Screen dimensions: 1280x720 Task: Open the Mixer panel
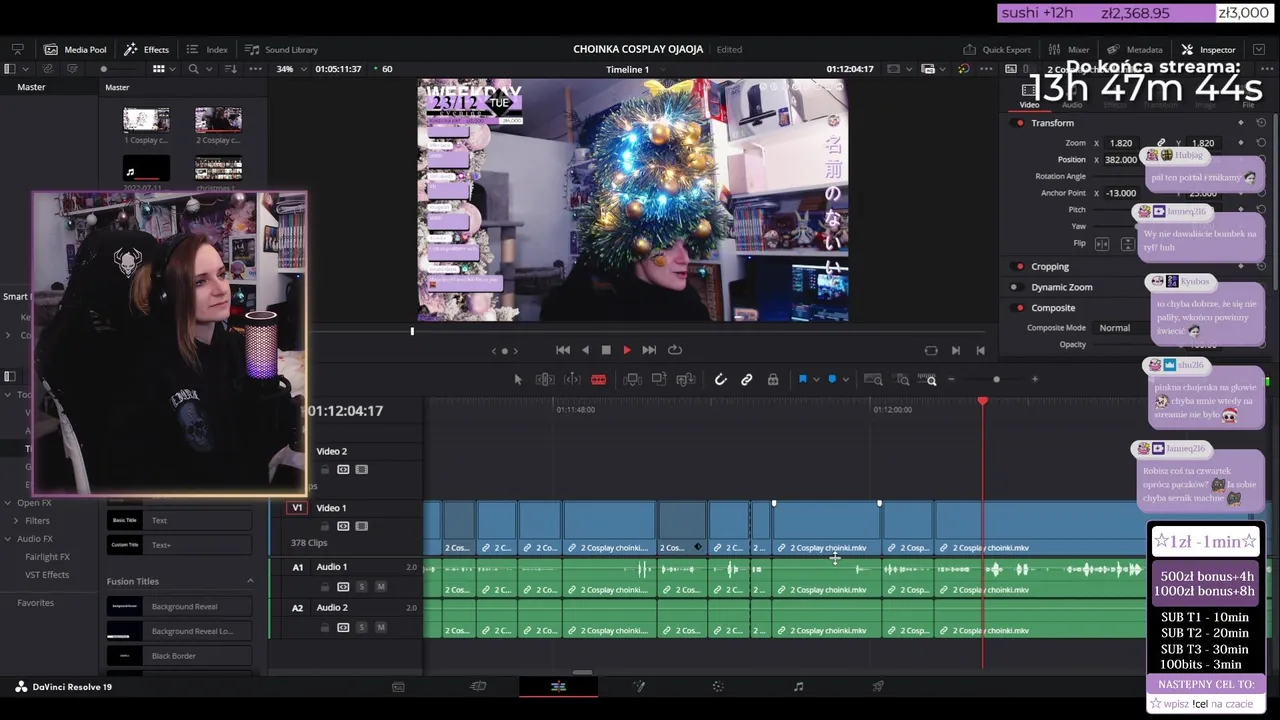point(1069,49)
